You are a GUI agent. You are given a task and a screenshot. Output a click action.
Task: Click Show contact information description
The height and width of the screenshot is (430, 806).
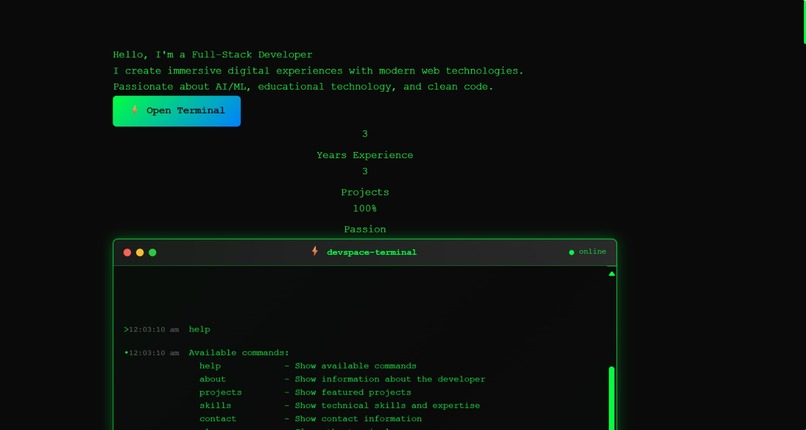[358, 419]
